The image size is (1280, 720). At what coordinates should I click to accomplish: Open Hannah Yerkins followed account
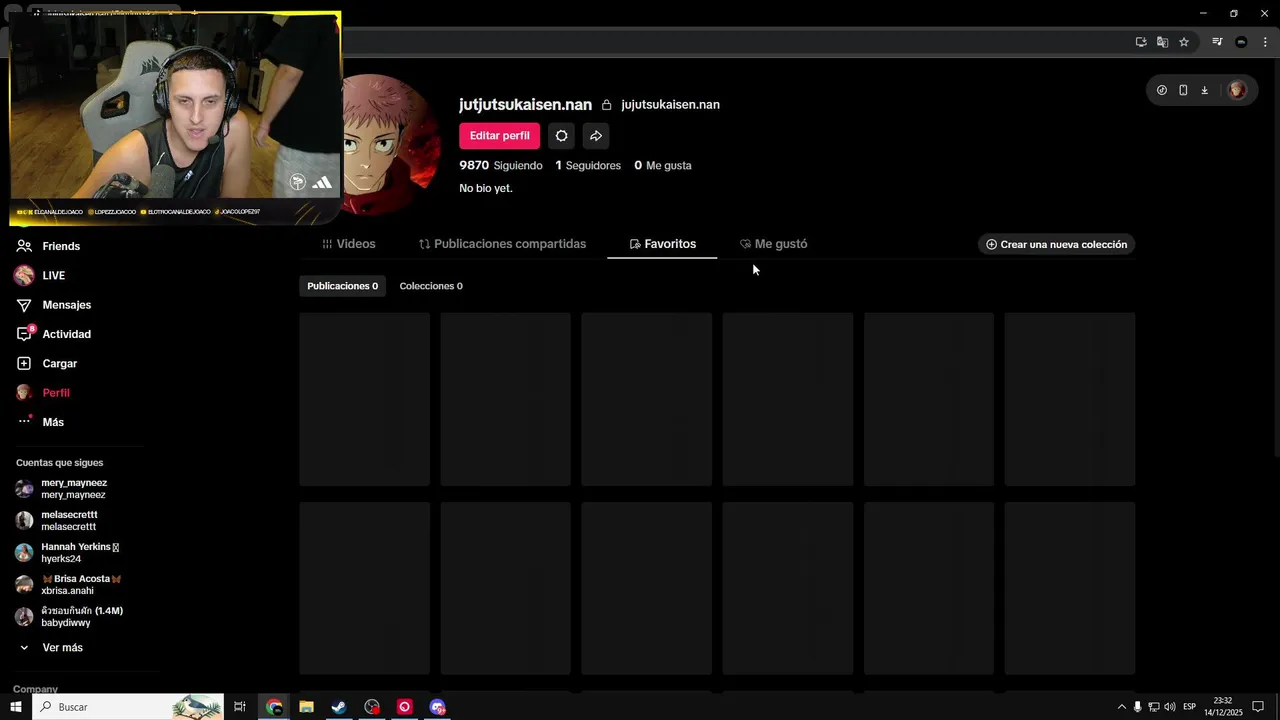click(x=67, y=553)
